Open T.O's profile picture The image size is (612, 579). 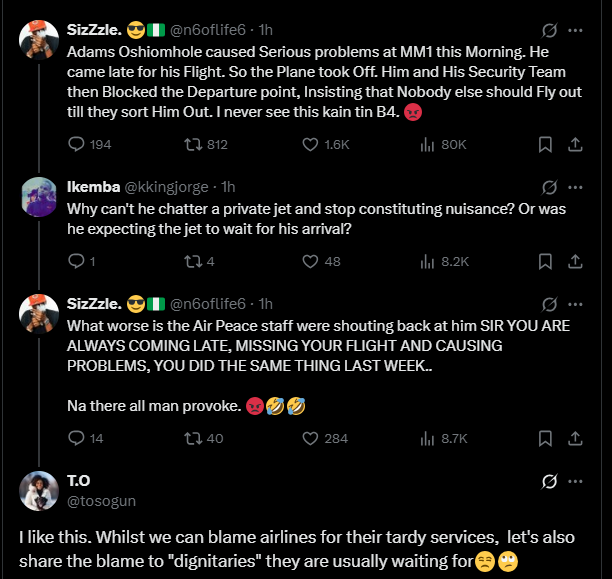point(39,491)
